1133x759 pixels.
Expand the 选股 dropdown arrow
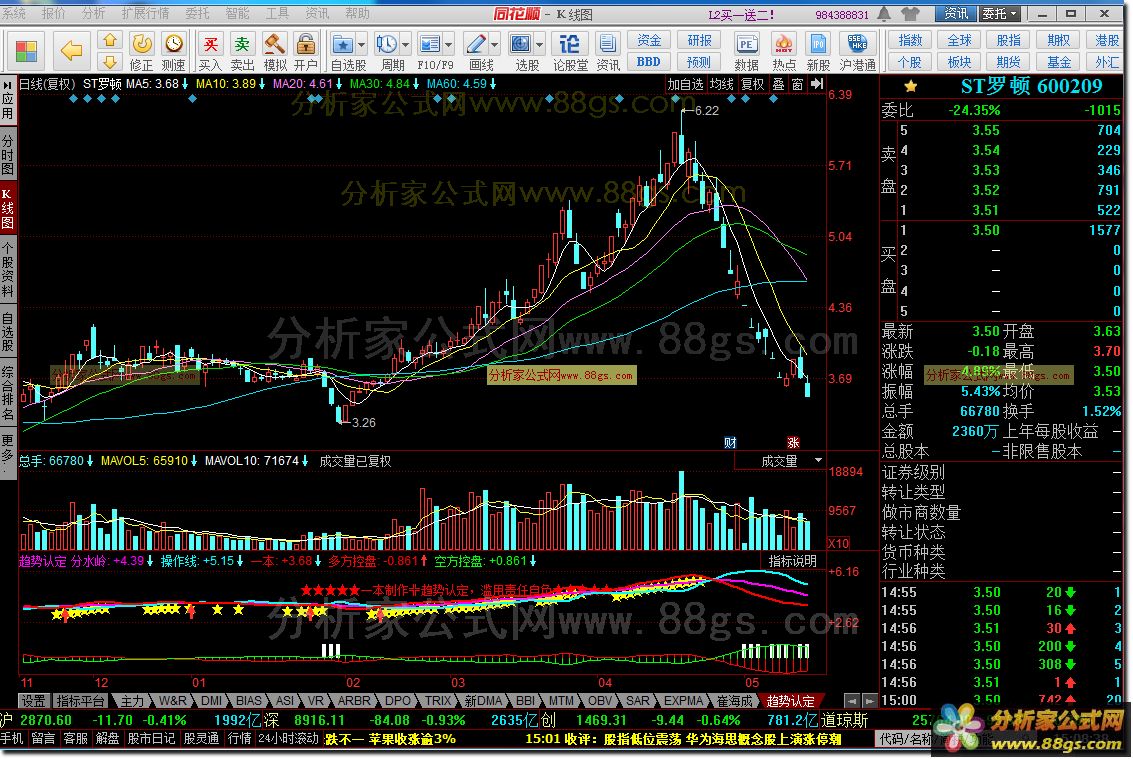tap(539, 45)
